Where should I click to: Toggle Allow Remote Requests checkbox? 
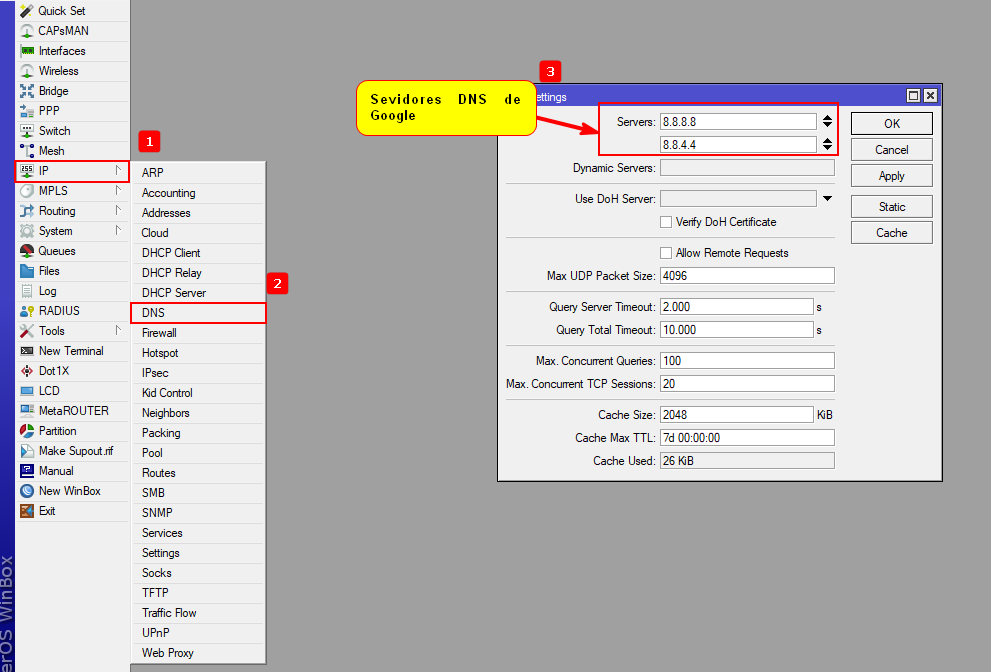coord(666,253)
